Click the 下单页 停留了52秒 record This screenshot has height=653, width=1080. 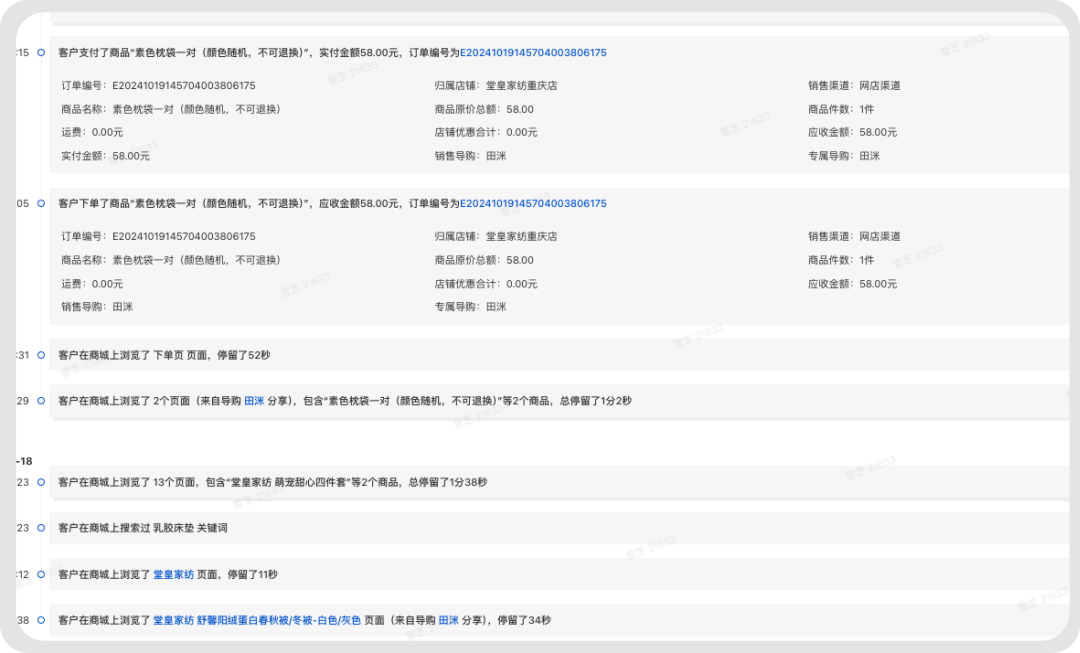tap(559, 355)
